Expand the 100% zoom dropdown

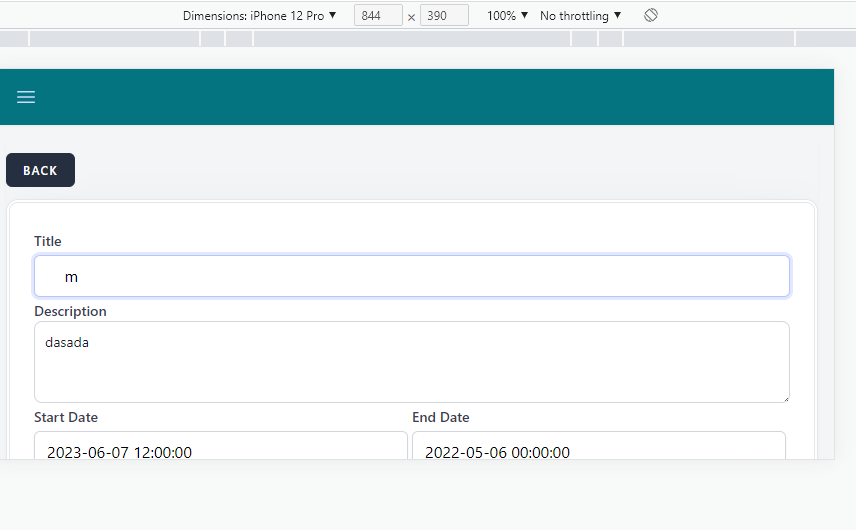click(x=507, y=16)
